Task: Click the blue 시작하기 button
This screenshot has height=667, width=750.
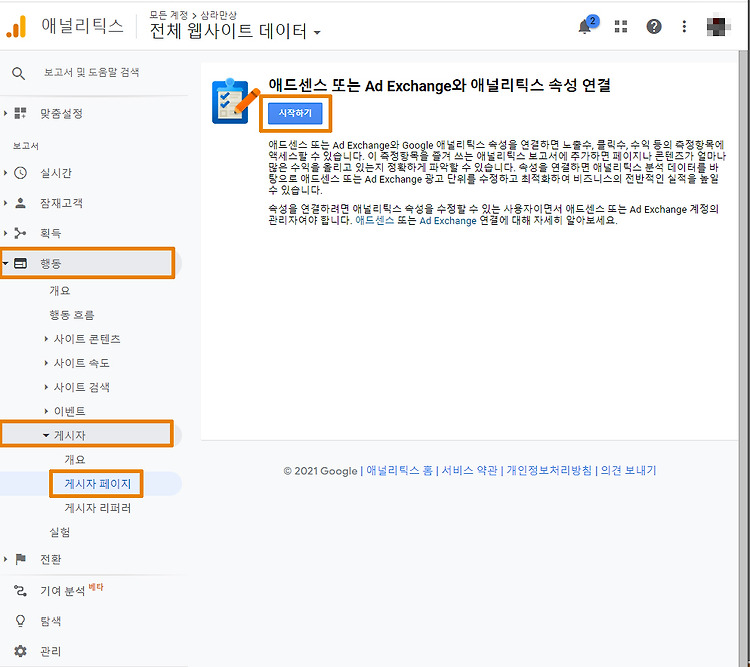Action: pyautogui.click(x=295, y=113)
